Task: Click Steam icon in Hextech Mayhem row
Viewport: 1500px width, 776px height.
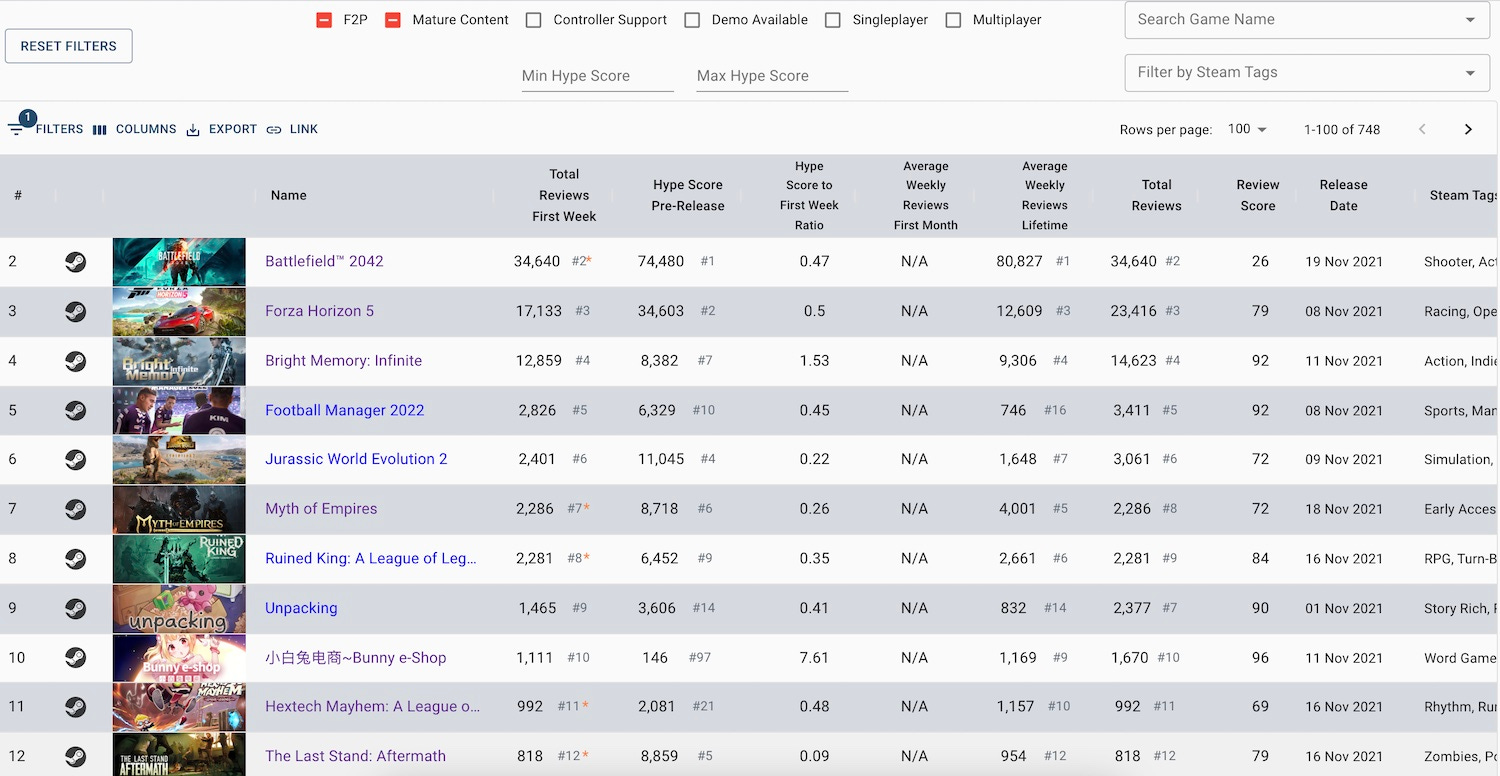Action: pyautogui.click(x=75, y=707)
